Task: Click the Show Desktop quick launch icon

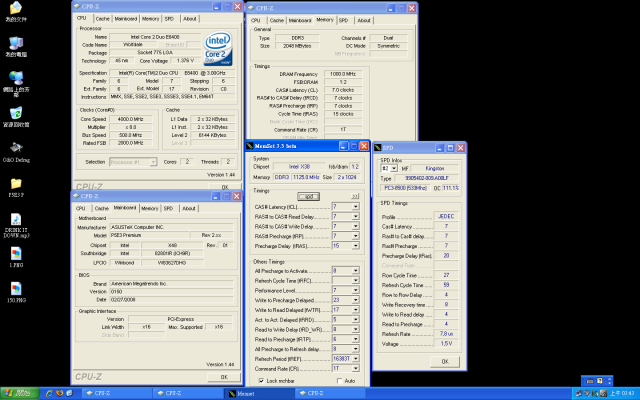Action: coord(69,393)
